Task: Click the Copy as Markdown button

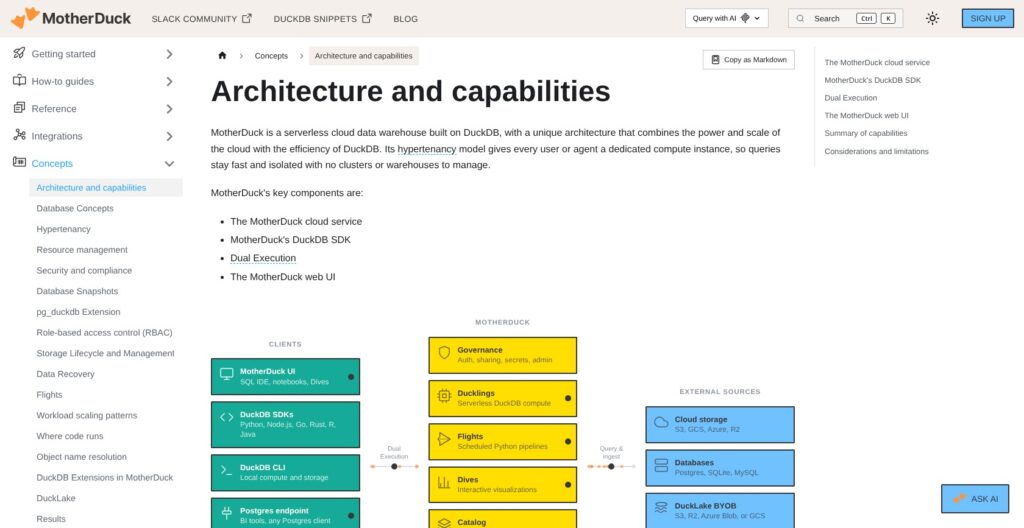Action: pos(748,59)
